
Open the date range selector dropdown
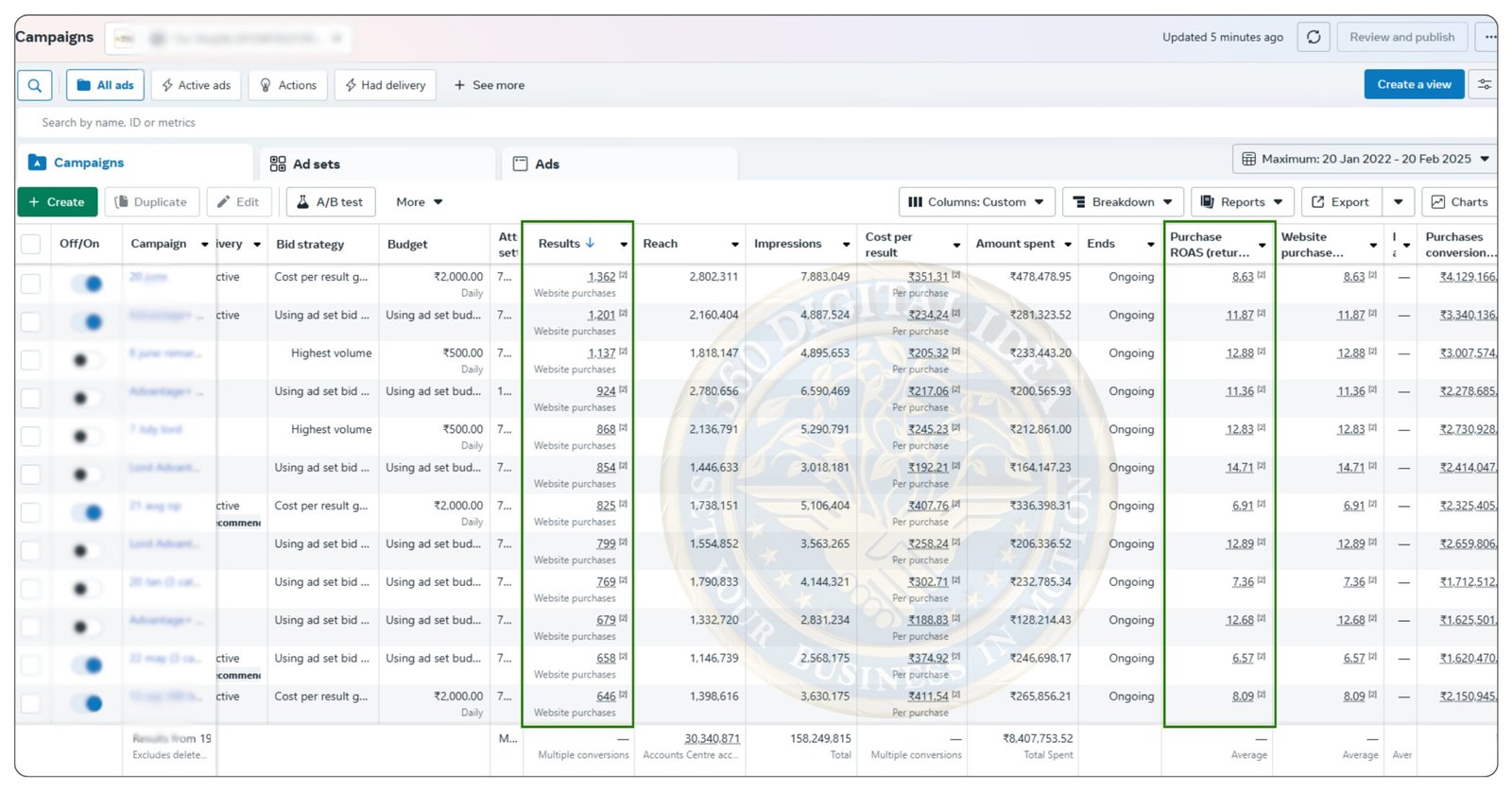pyautogui.click(x=1365, y=159)
